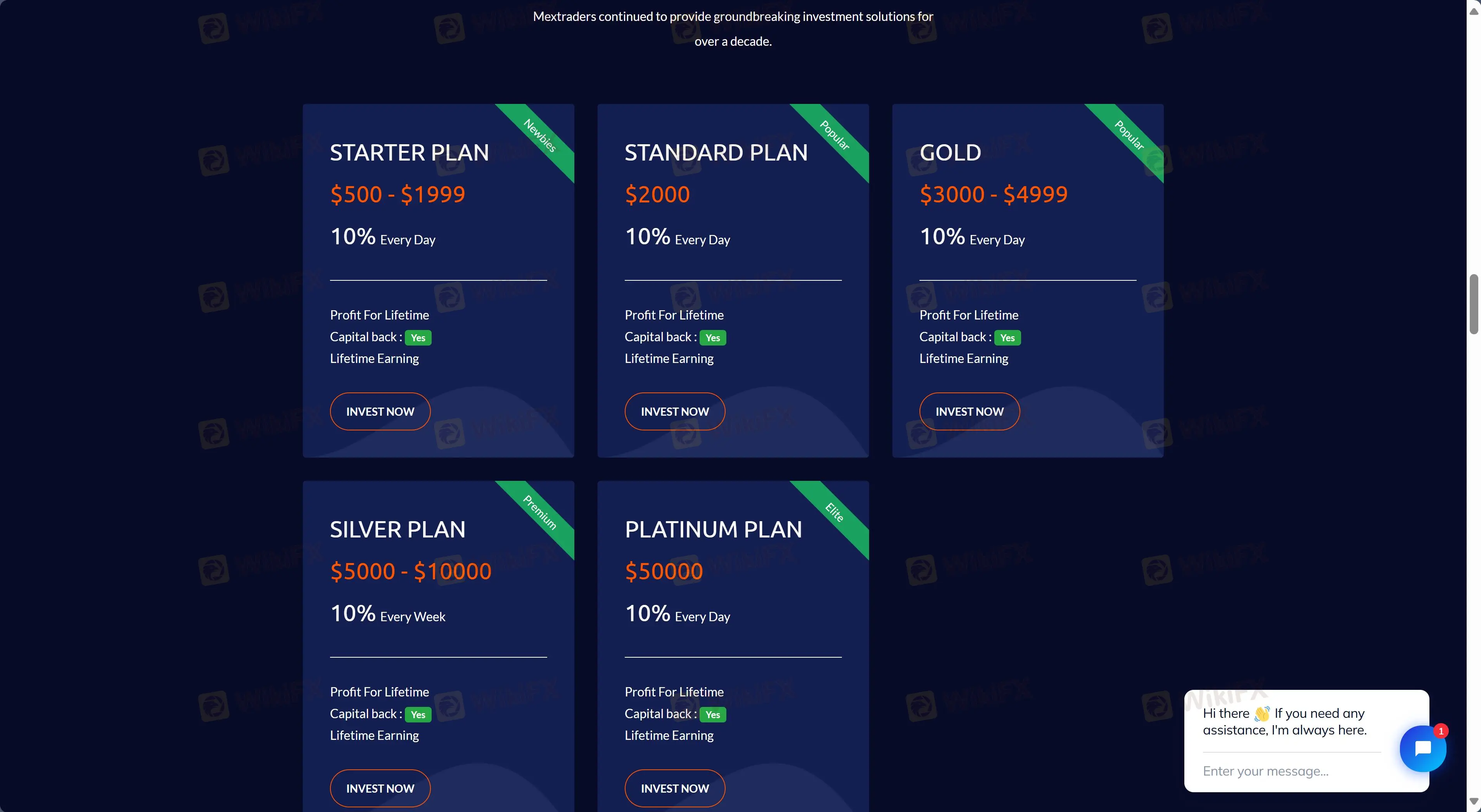
Task: Click the green Yes badge in Starter Plan
Action: pyautogui.click(x=418, y=338)
